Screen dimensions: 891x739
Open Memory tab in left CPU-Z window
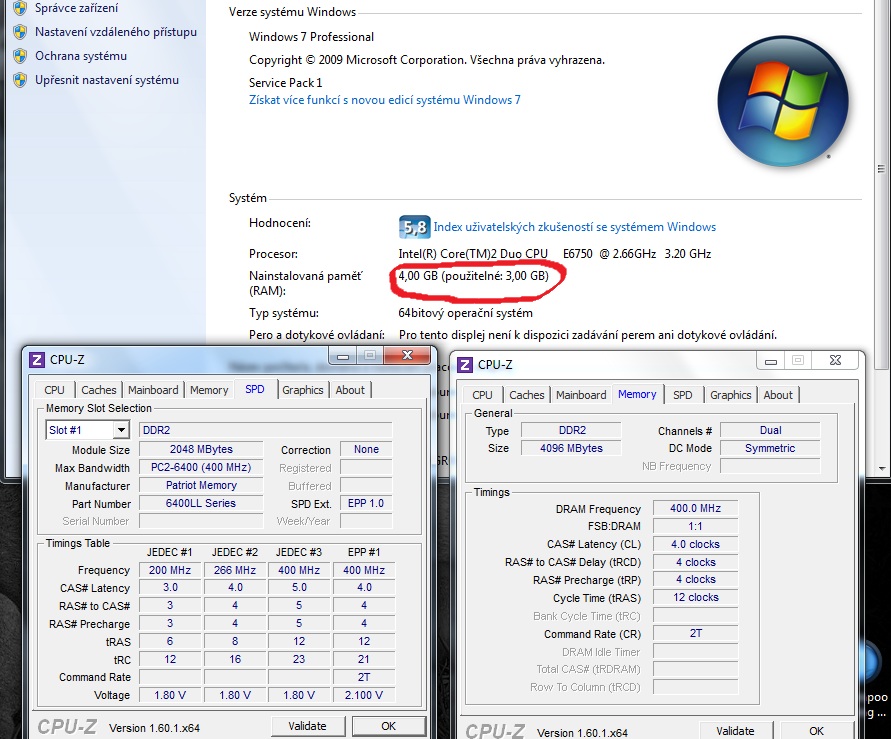click(x=209, y=390)
